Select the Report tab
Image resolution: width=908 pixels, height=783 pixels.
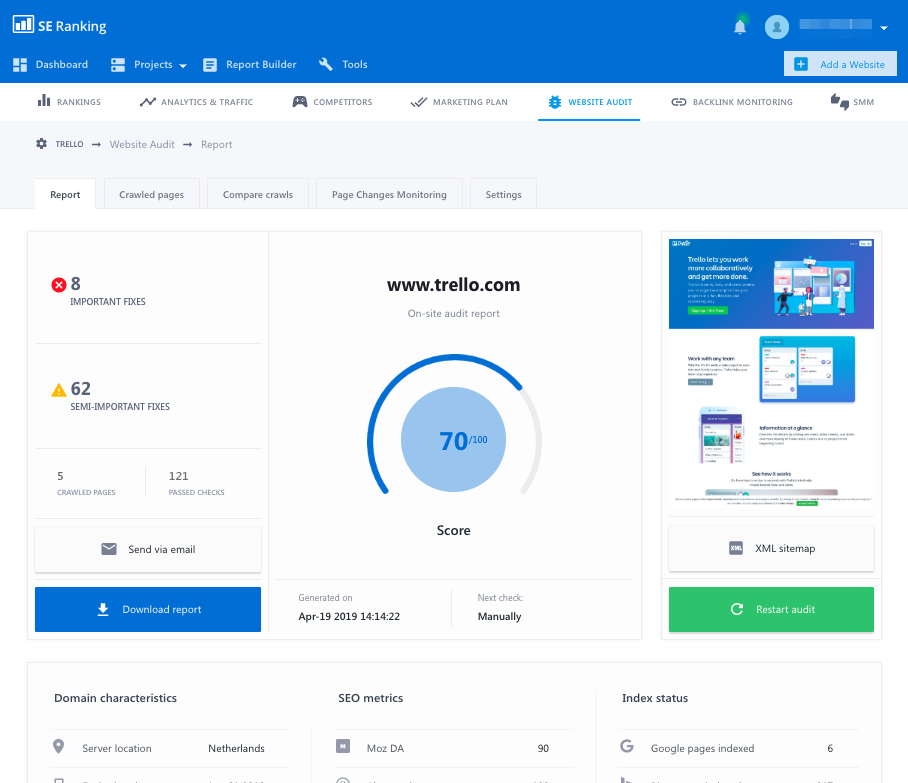65,194
